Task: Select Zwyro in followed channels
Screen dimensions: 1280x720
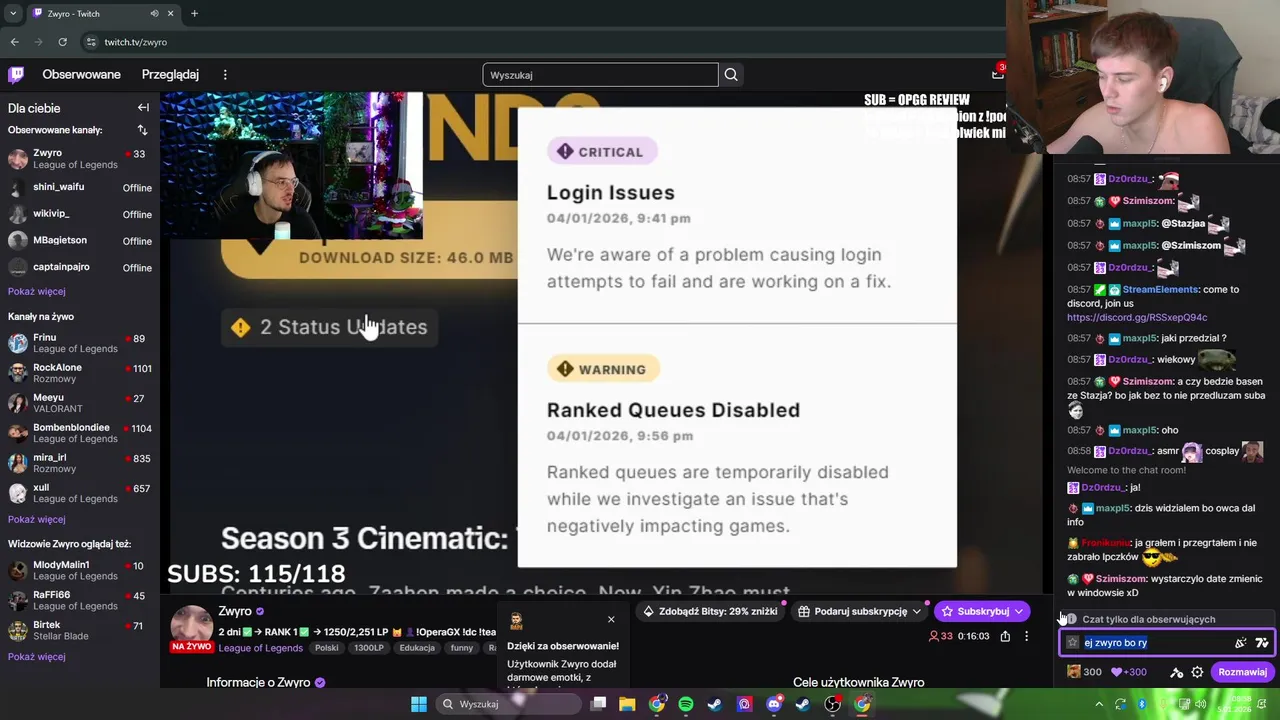Action: click(x=80, y=159)
